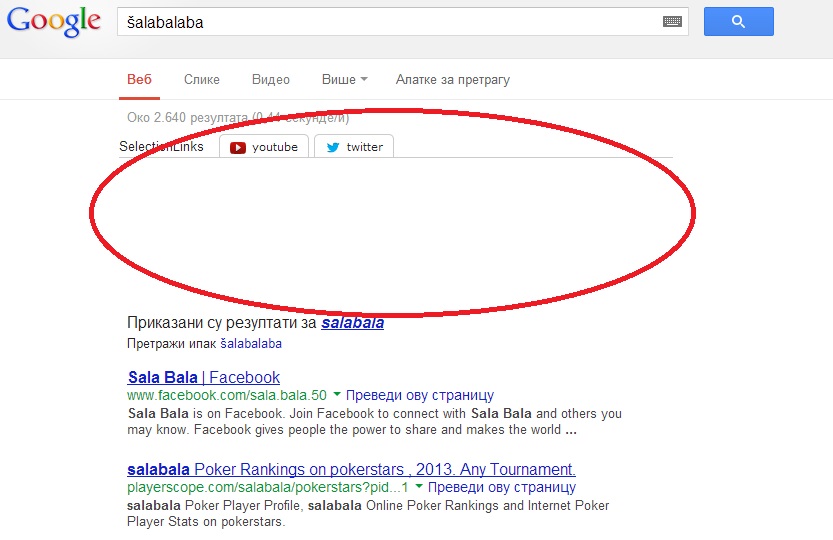Click the blue magnifier search button
Viewport: 833px width, 540px height.
pos(738,21)
